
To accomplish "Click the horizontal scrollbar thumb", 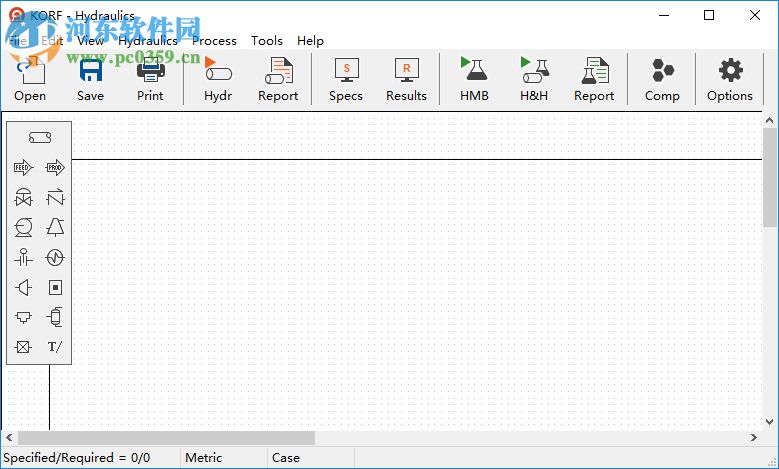I will tap(166, 438).
